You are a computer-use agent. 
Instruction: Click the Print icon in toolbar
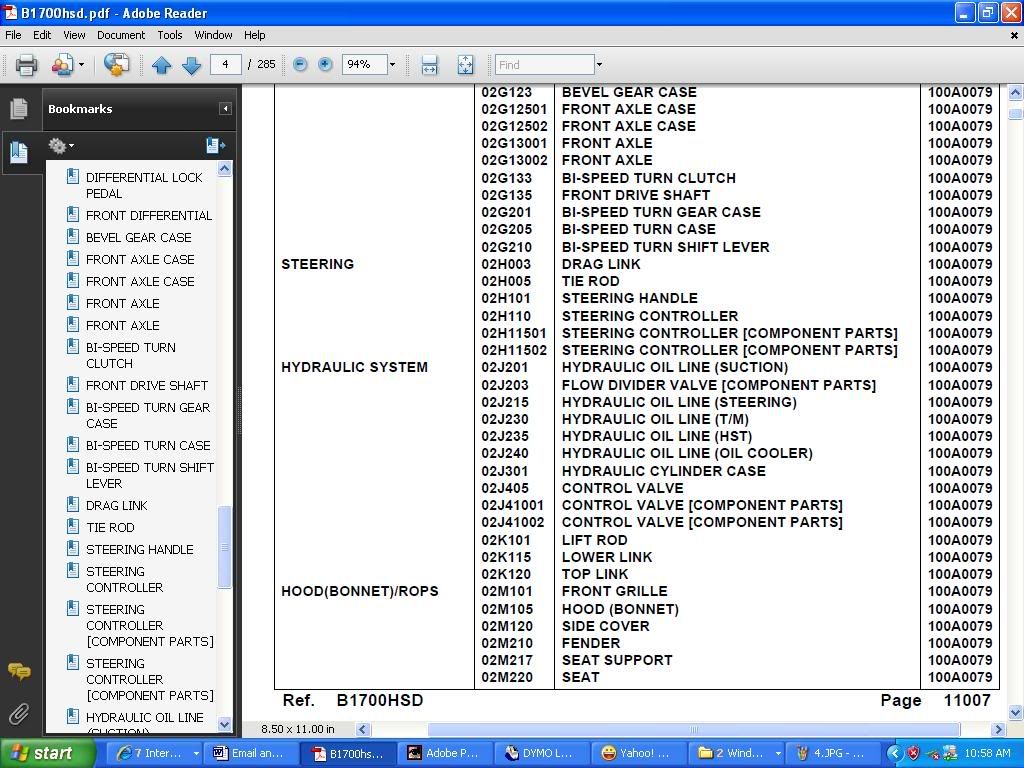27,65
